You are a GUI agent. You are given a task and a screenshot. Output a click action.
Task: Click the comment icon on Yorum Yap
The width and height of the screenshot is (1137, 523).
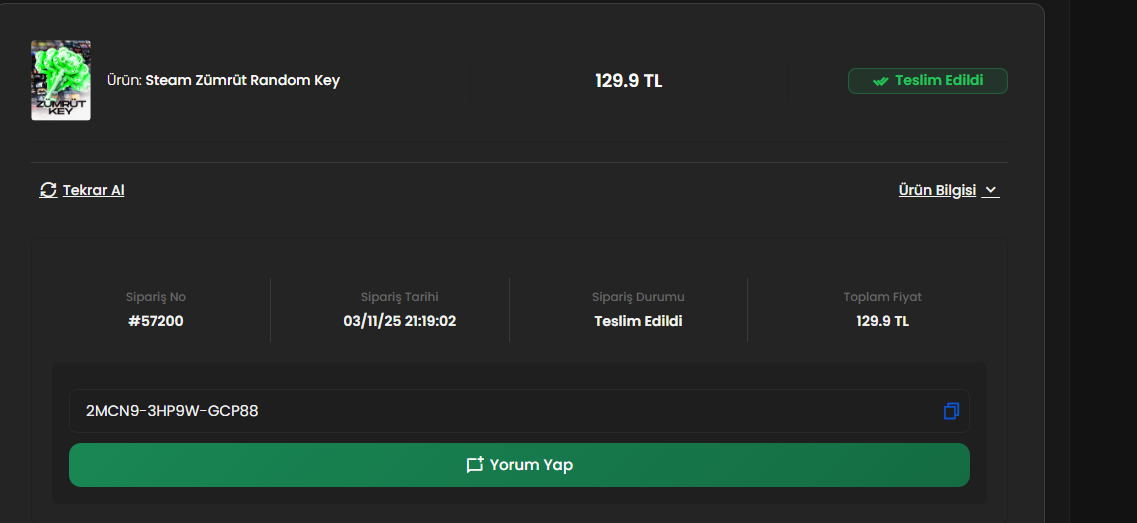474,465
